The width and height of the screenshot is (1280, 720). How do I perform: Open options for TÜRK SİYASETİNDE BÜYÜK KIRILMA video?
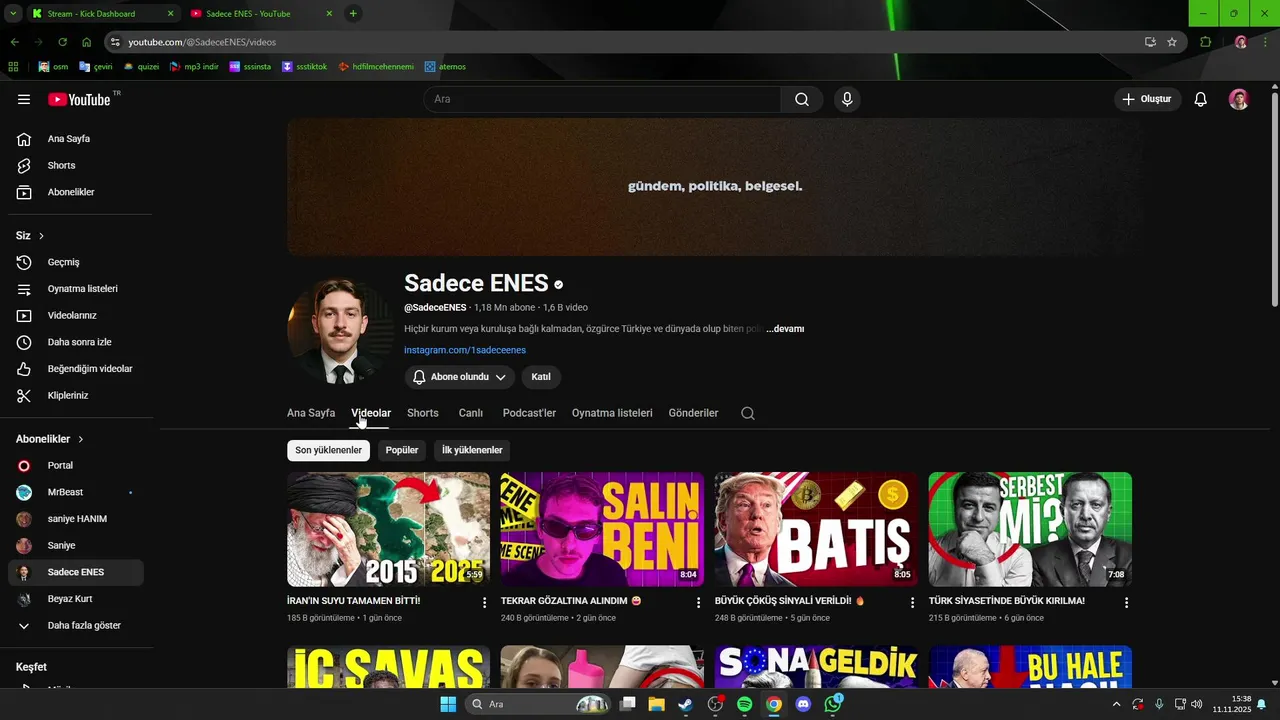pyautogui.click(x=1127, y=603)
